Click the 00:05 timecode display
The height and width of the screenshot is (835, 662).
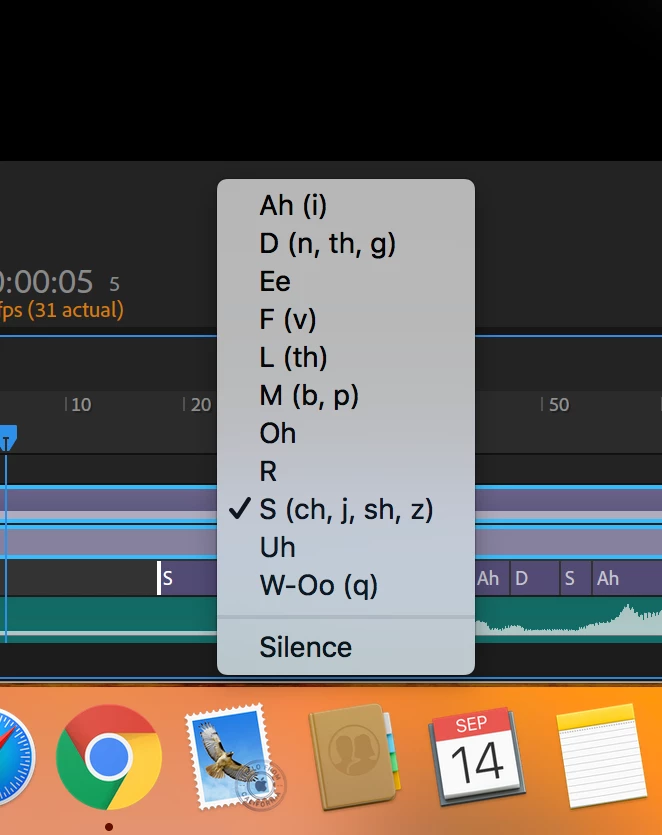[x=47, y=282]
